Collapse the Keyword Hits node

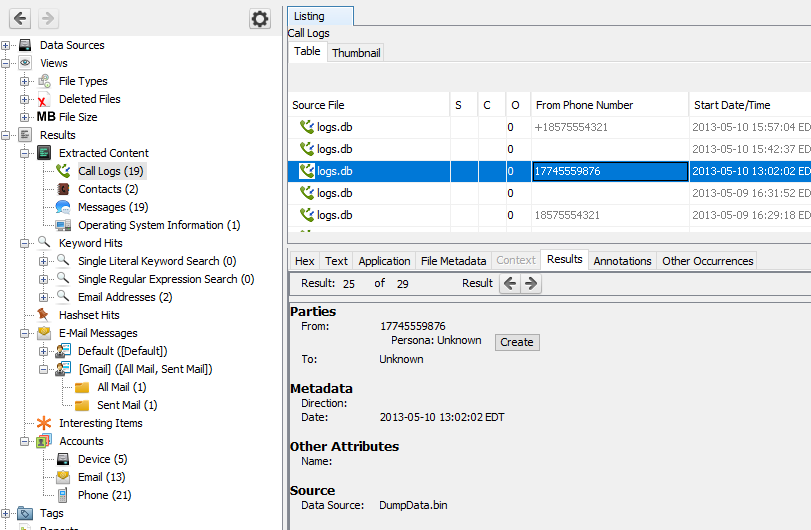tap(25, 243)
